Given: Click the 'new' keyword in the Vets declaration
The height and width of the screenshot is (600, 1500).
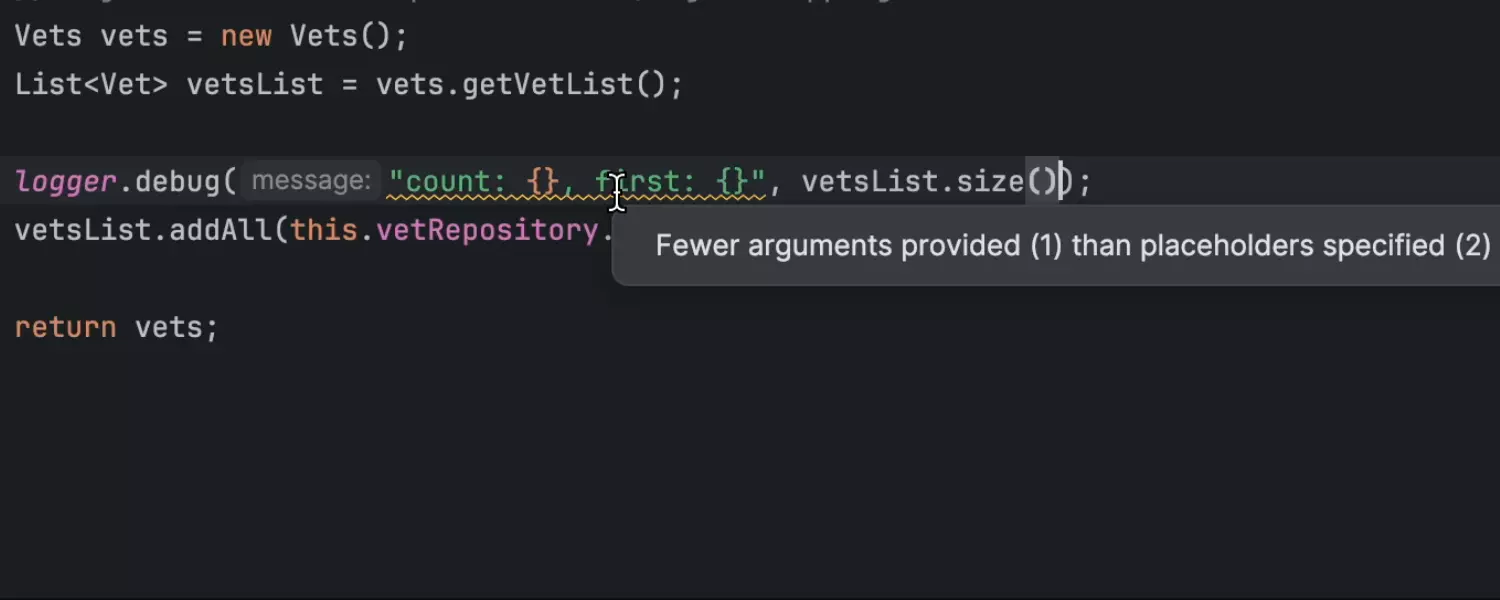Looking at the screenshot, I should [x=246, y=37].
